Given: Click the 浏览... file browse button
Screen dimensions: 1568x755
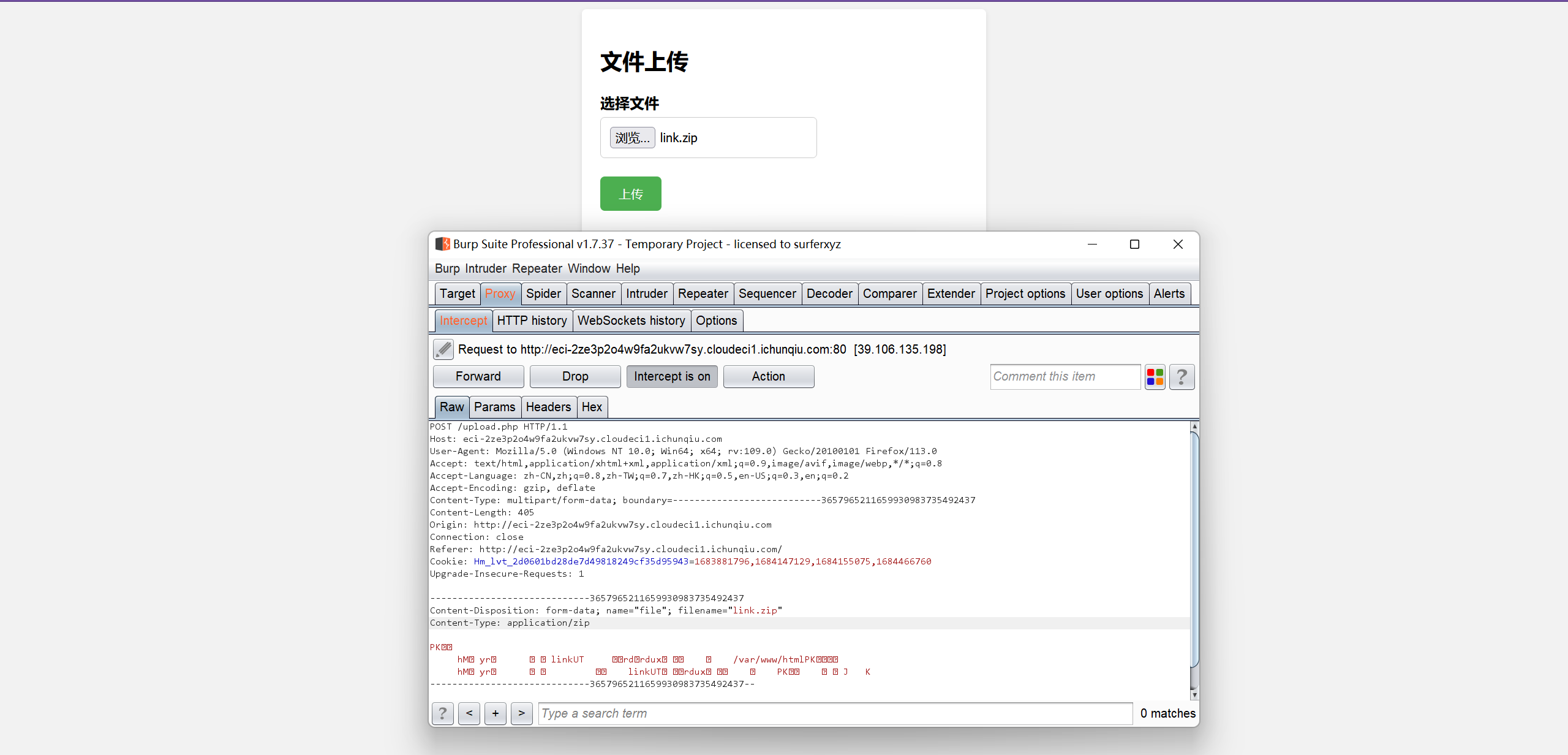Looking at the screenshot, I should 632,138.
